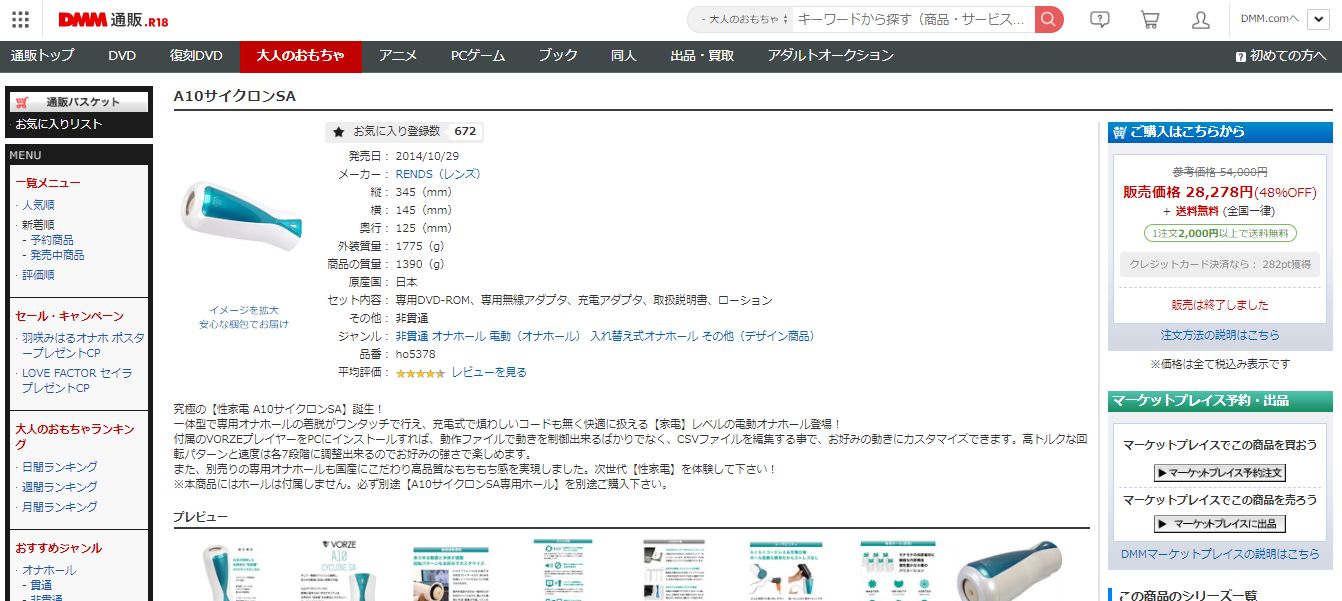Click the question icon beside 初めての方へ

[x=1241, y=57]
